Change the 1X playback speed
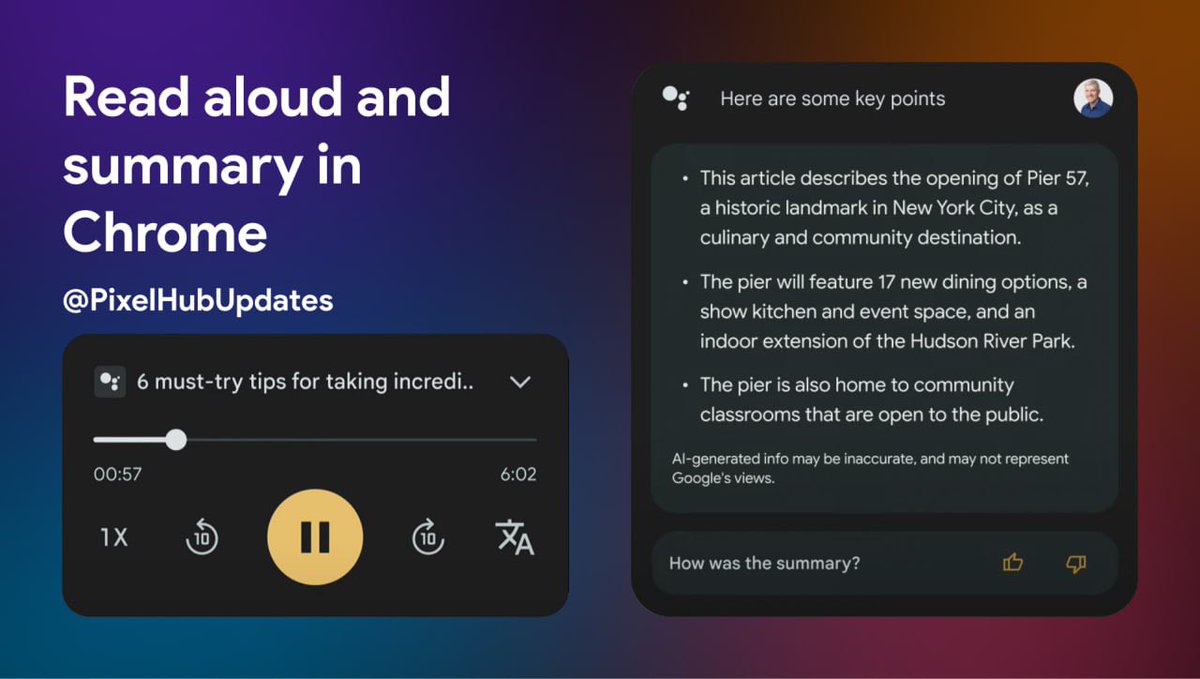 tap(114, 537)
